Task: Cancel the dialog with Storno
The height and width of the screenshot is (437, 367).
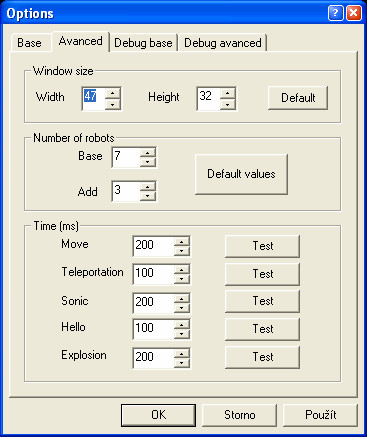Action: pyautogui.click(x=240, y=415)
